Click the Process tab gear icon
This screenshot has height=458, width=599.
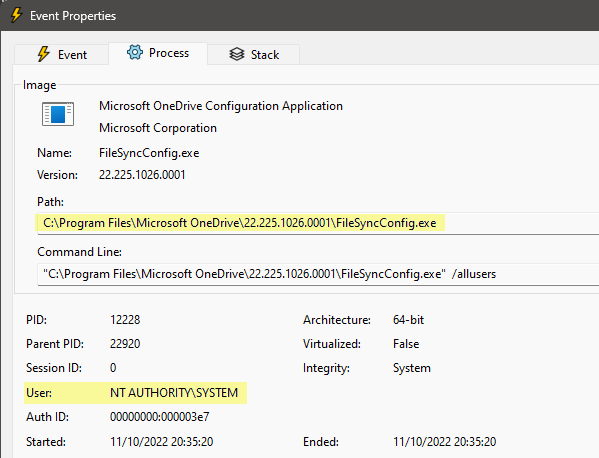click(135, 52)
